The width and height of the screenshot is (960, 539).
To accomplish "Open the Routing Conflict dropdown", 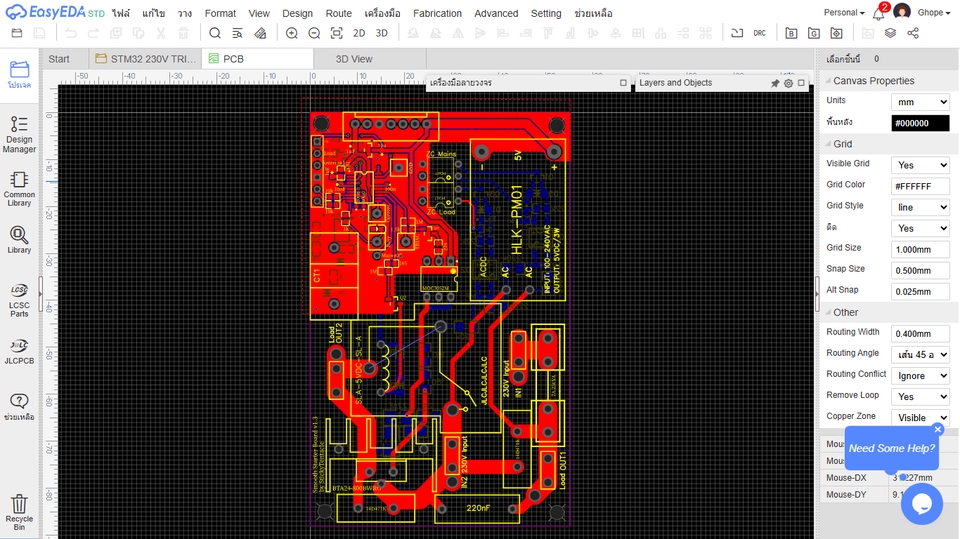I will click(x=920, y=375).
